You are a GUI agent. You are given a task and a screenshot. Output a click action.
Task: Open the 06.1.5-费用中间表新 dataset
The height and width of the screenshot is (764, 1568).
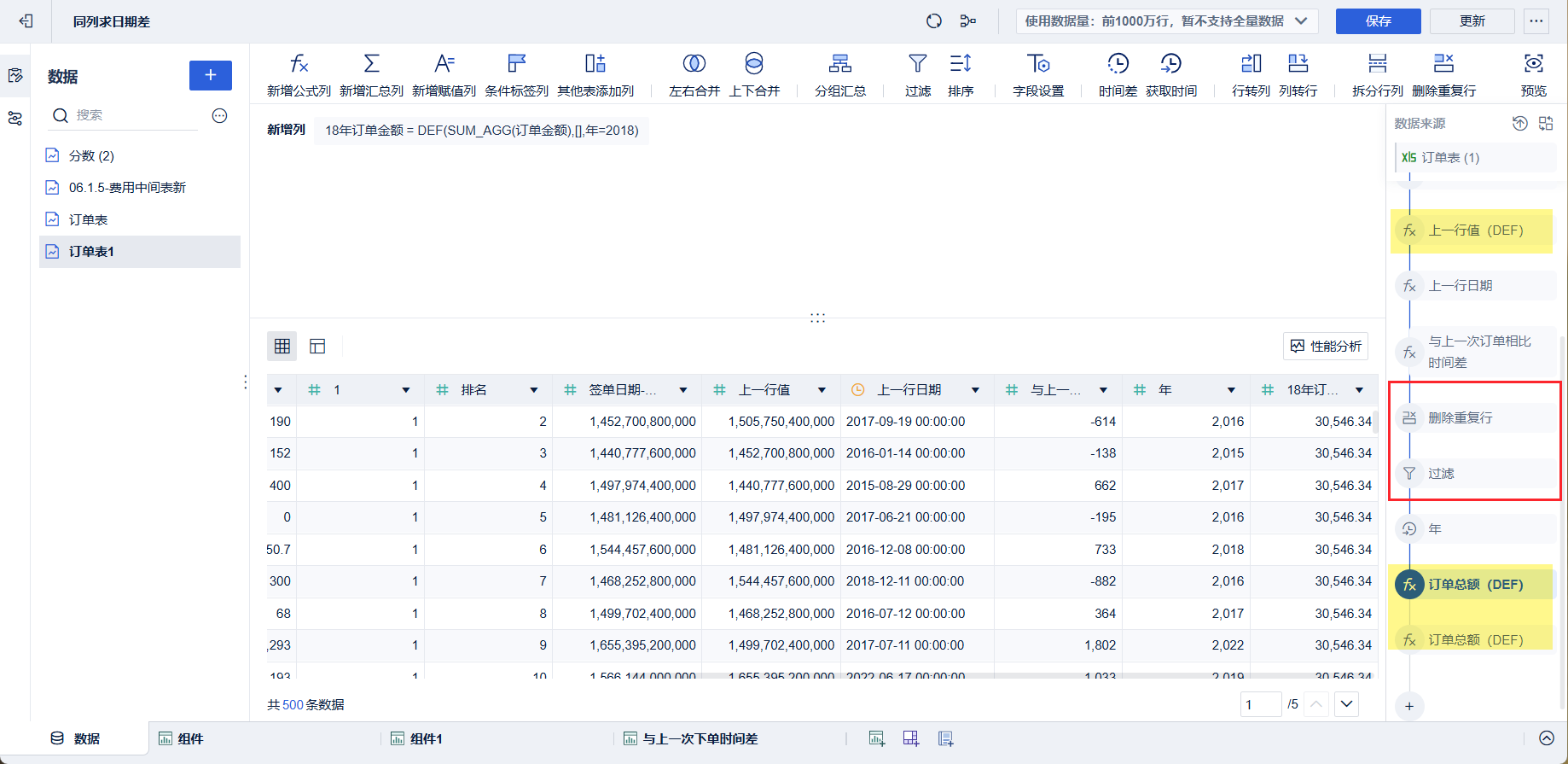click(x=140, y=188)
